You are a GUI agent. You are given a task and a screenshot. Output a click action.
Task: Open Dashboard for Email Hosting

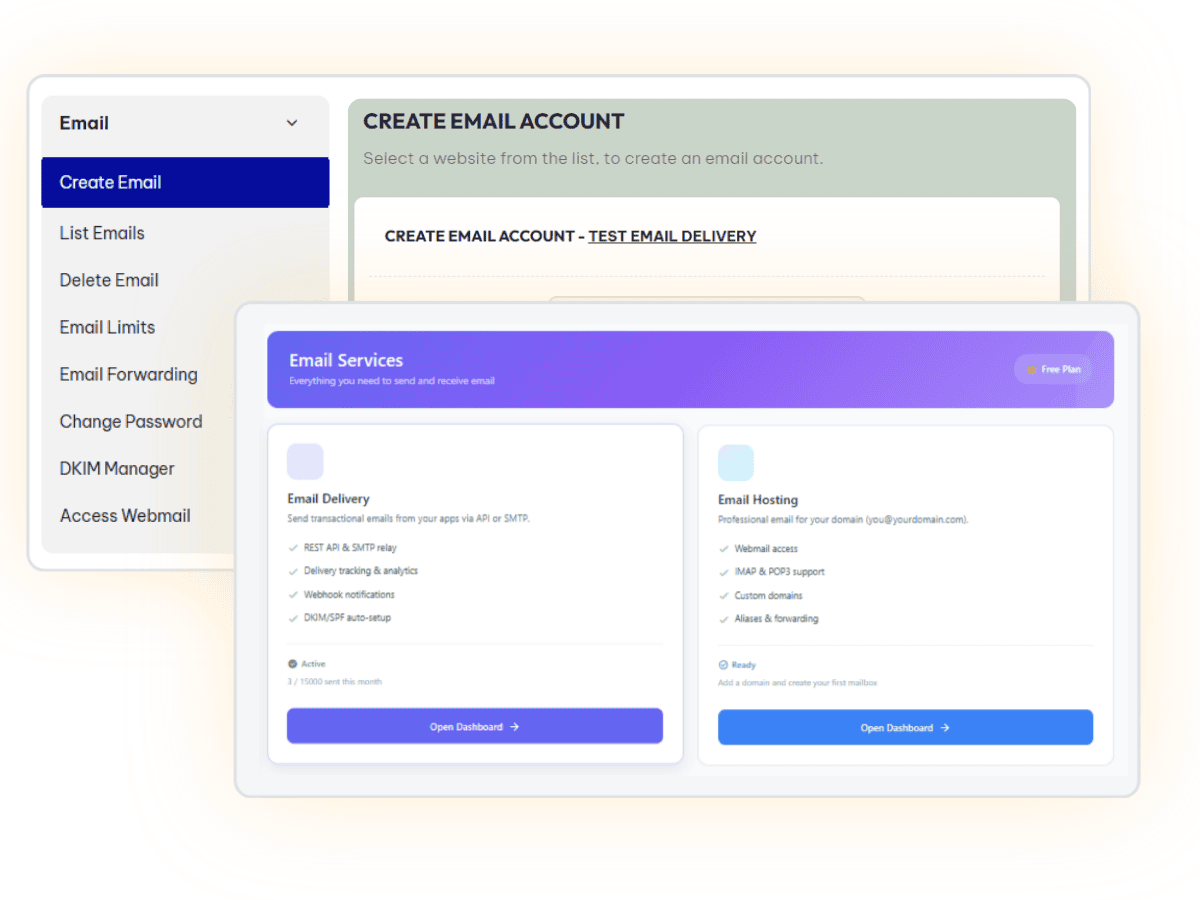(x=905, y=727)
